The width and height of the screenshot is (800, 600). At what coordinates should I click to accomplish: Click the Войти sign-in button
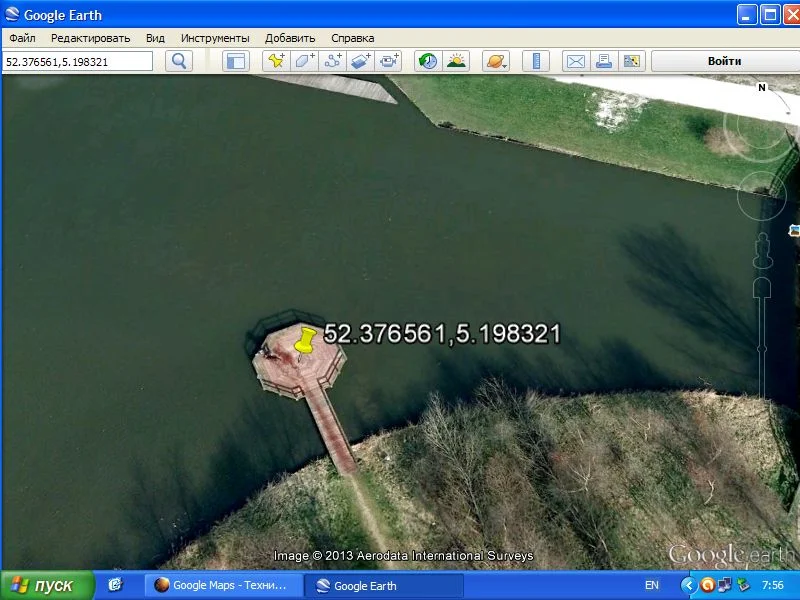[724, 61]
